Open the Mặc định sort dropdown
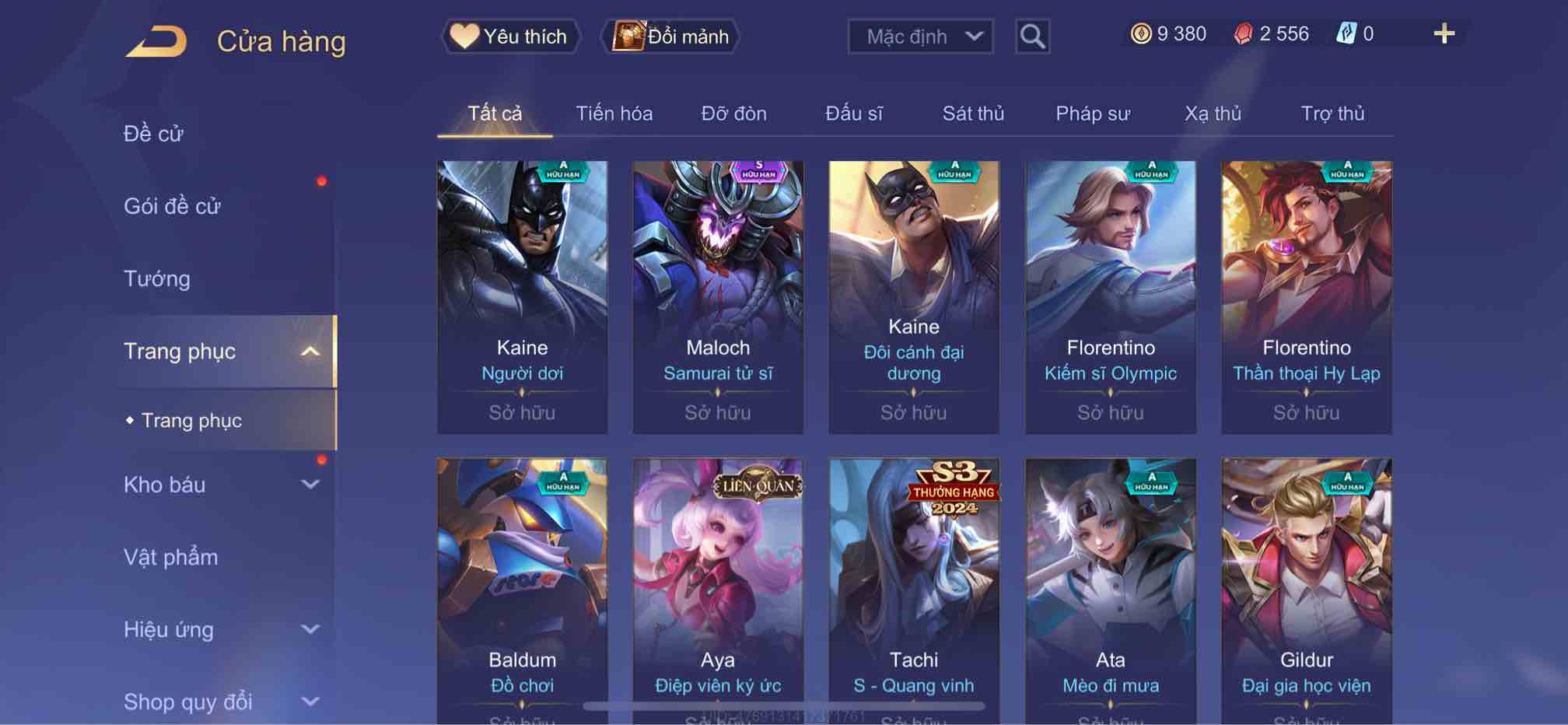Screen dimensions: 1568x725 pyautogui.click(x=920, y=37)
